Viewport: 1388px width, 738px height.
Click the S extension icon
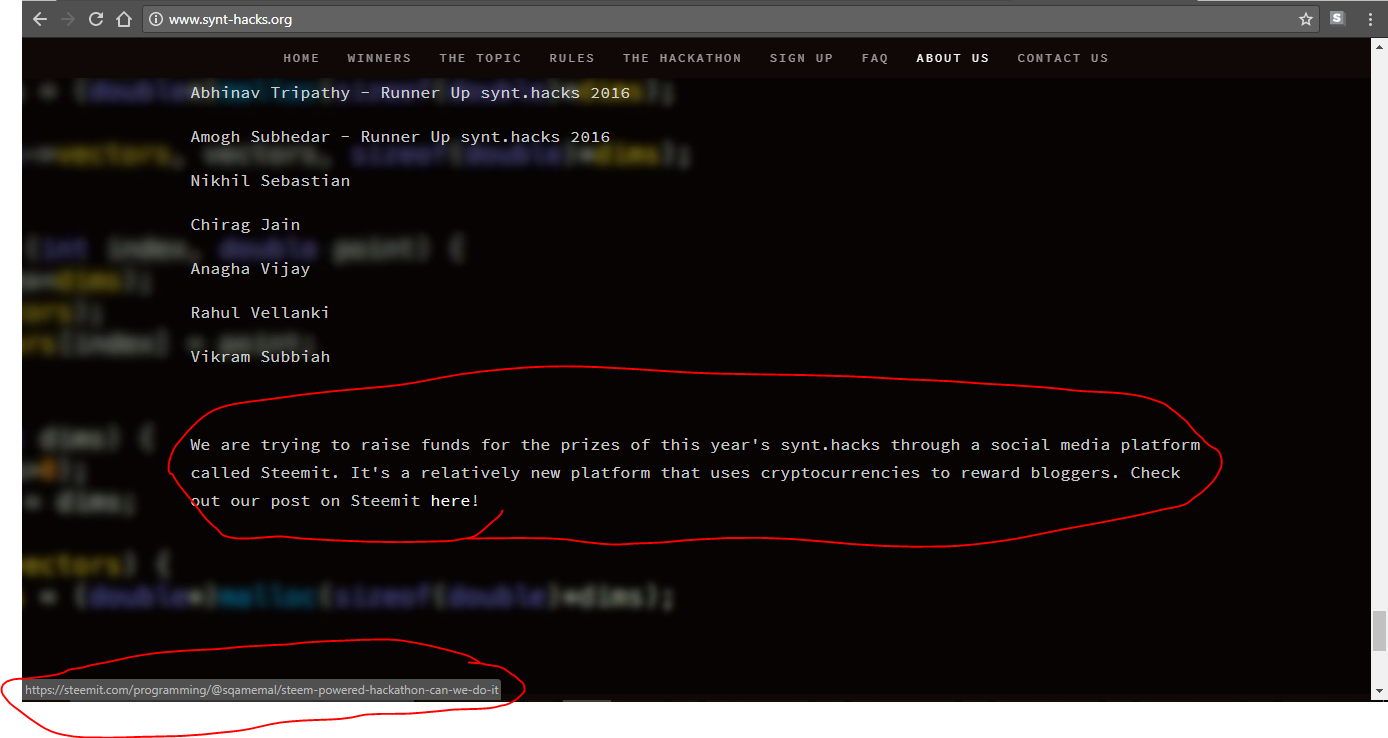(1338, 18)
